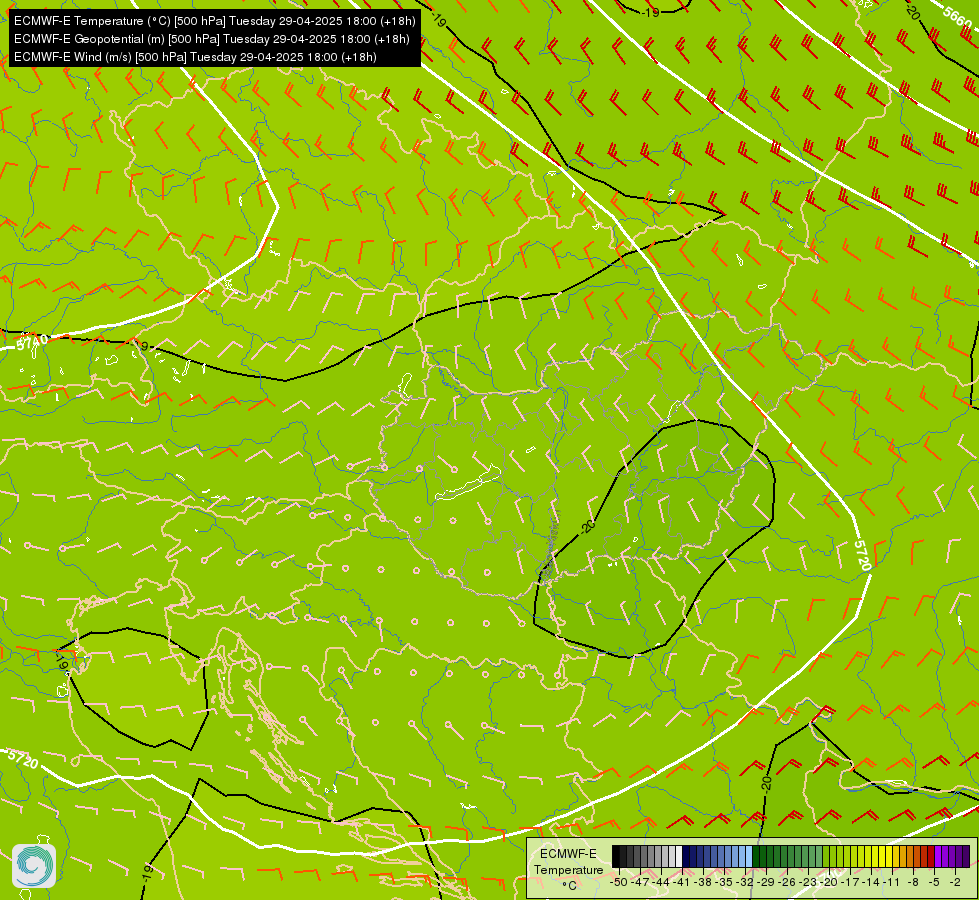
Task: Click the -47 value on the legend
Action: click(640, 883)
